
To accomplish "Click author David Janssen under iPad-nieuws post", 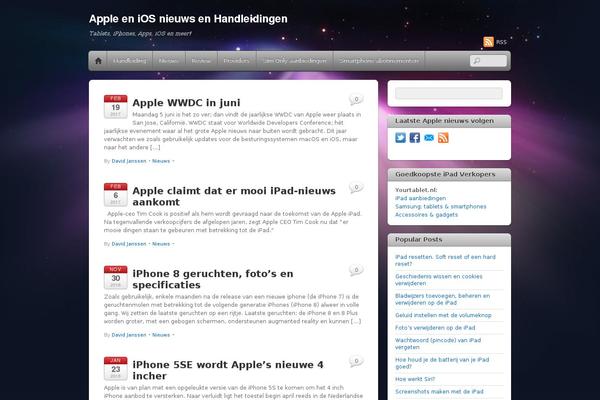I will (129, 244).
